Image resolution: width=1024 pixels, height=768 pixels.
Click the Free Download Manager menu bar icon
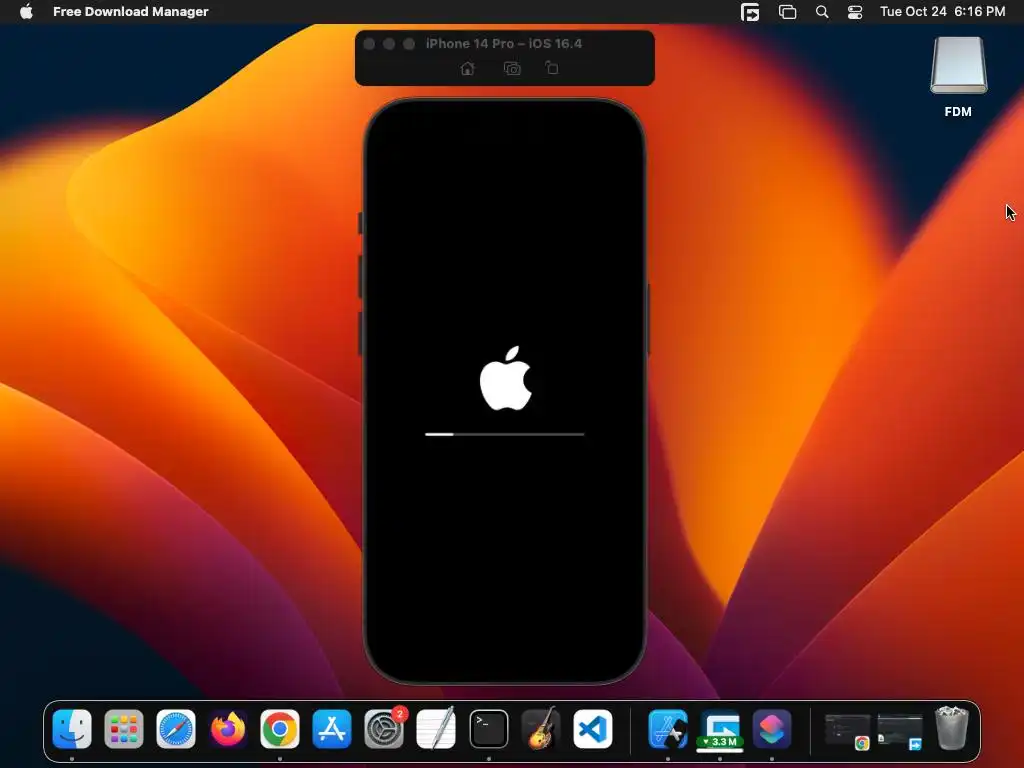click(x=750, y=12)
